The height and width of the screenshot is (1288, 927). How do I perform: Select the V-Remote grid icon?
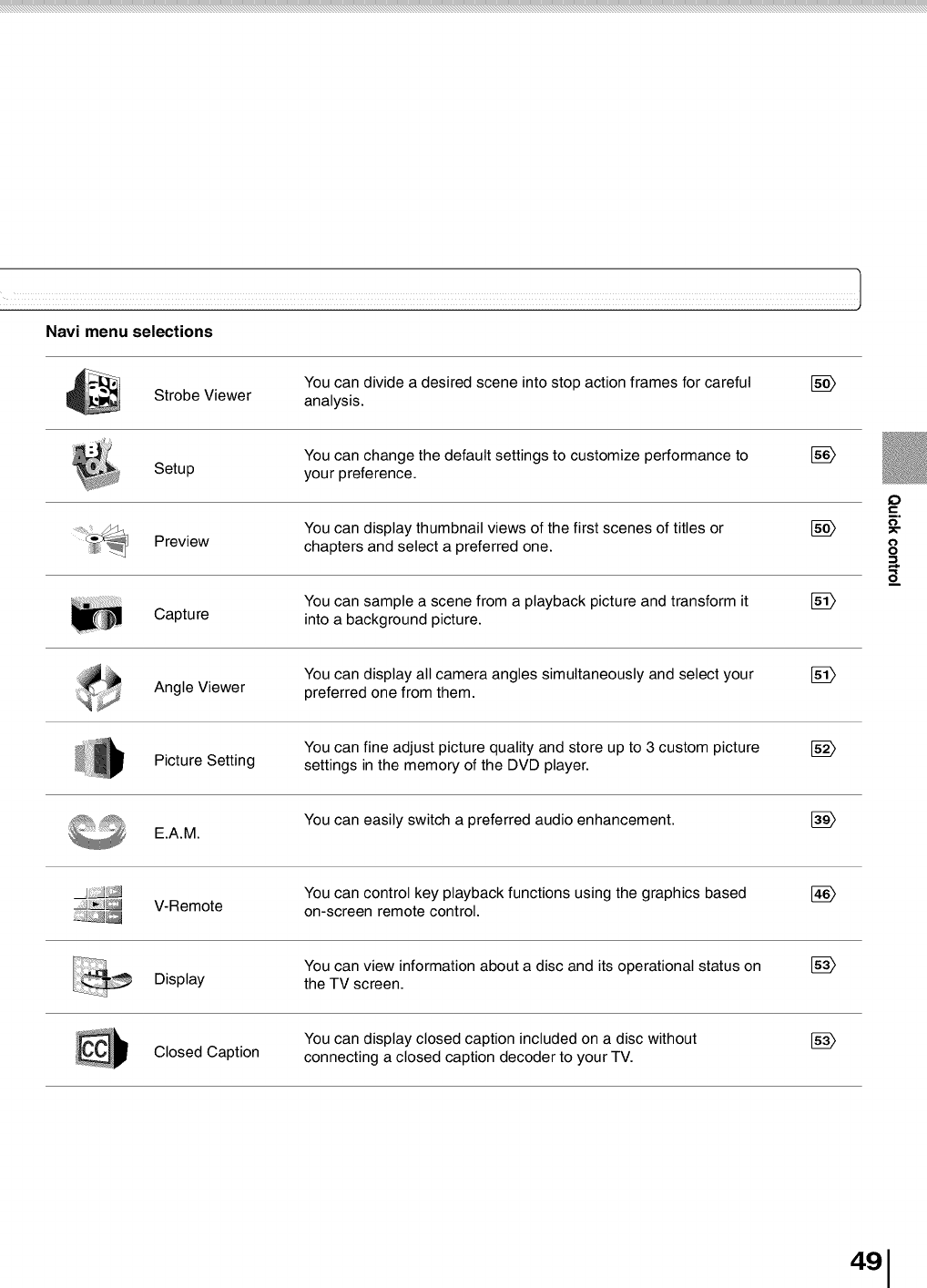(99, 905)
